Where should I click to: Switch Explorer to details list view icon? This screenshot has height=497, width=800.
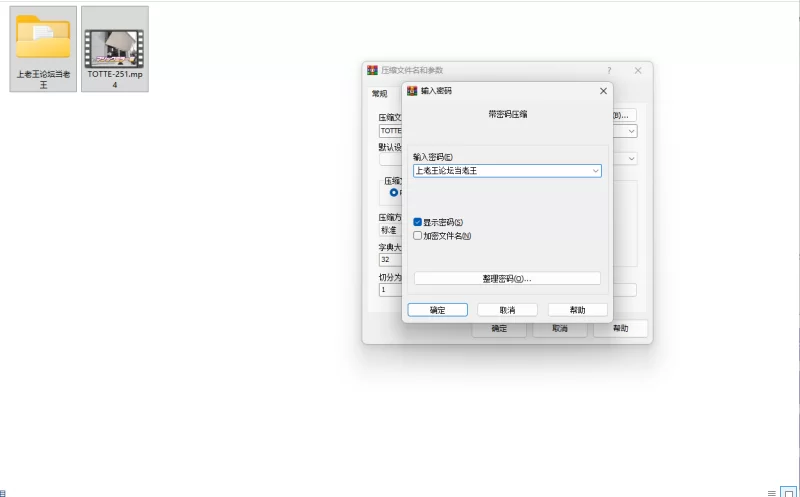771,493
